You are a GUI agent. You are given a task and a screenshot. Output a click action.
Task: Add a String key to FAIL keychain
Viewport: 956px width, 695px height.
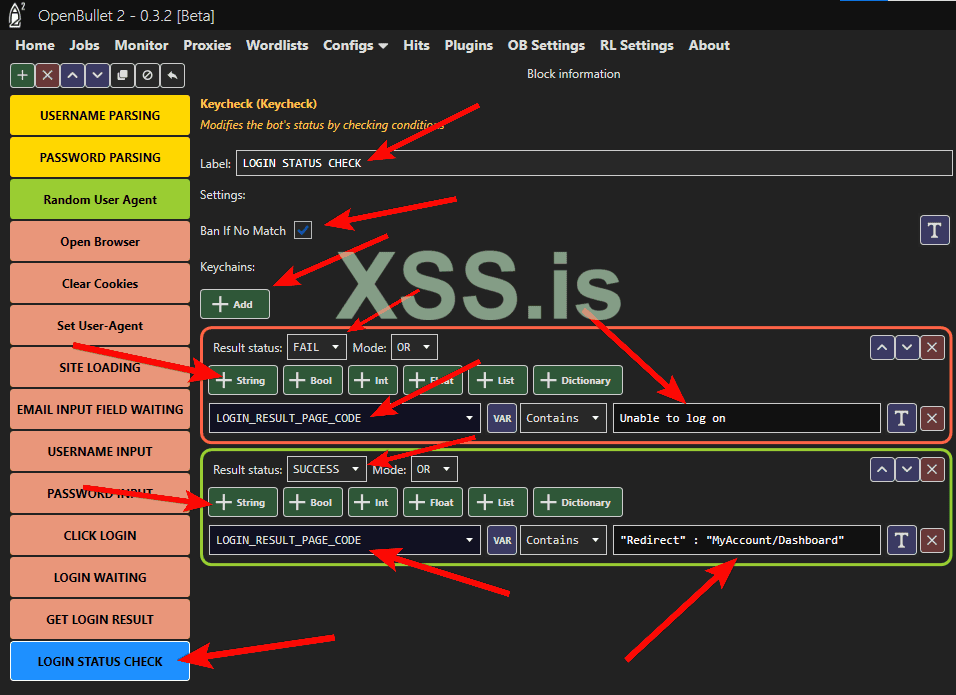coord(243,380)
